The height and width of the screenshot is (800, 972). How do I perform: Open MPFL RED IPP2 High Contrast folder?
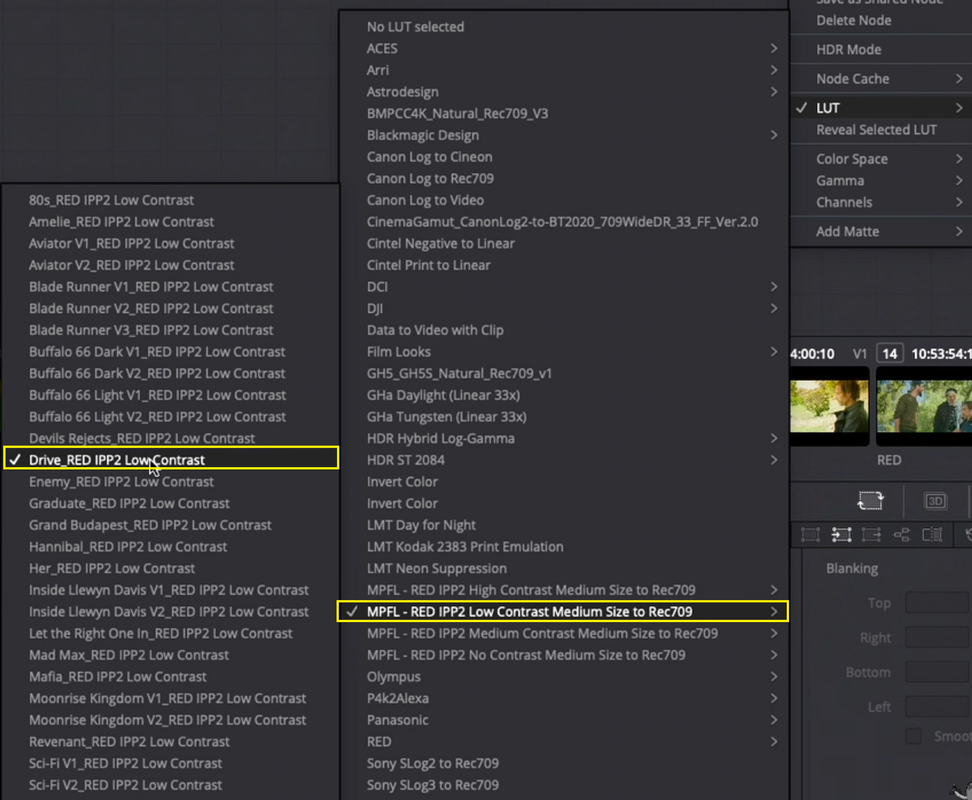[563, 590]
